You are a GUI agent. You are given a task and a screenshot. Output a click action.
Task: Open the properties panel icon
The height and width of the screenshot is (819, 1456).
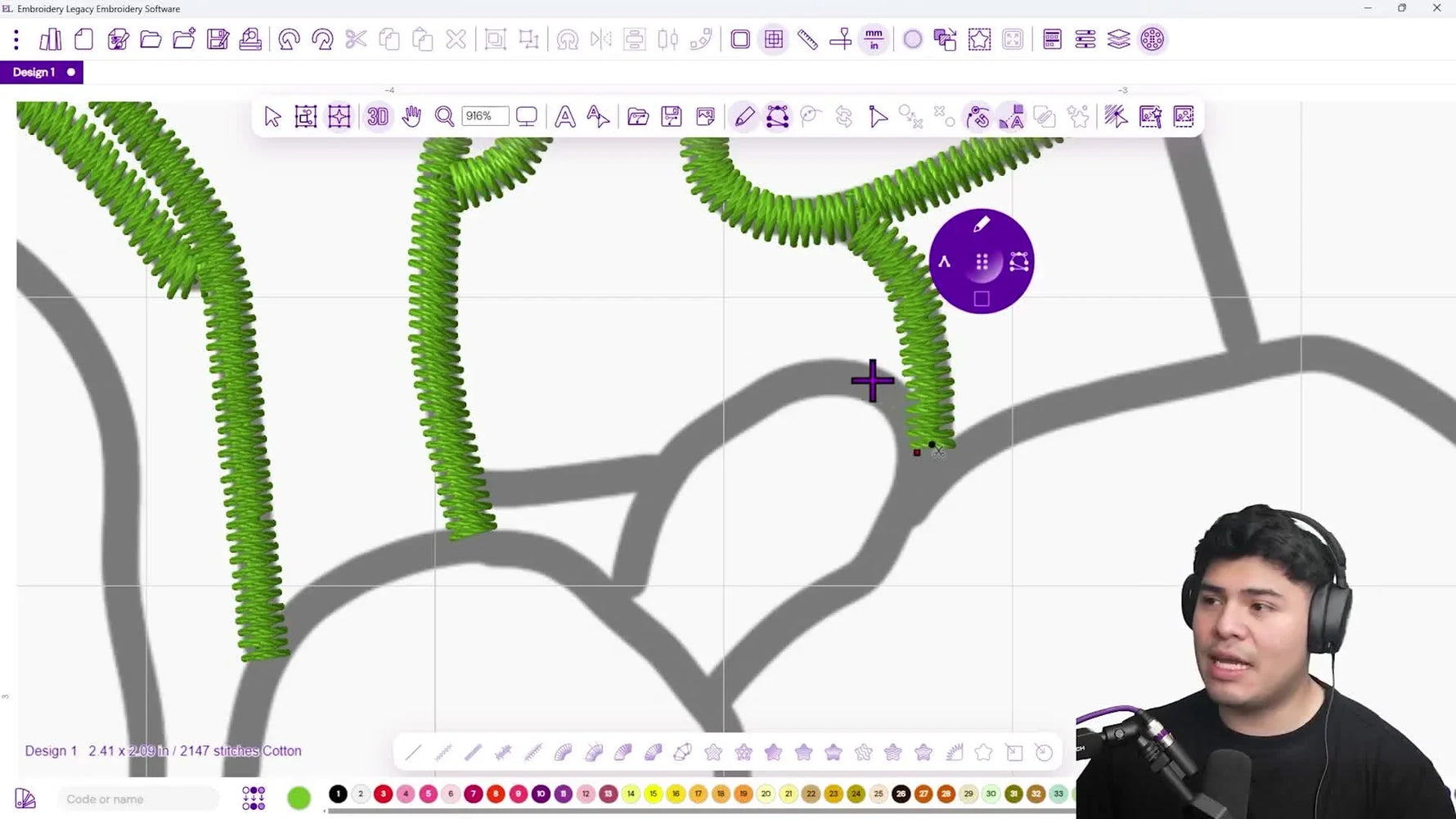(1052, 39)
